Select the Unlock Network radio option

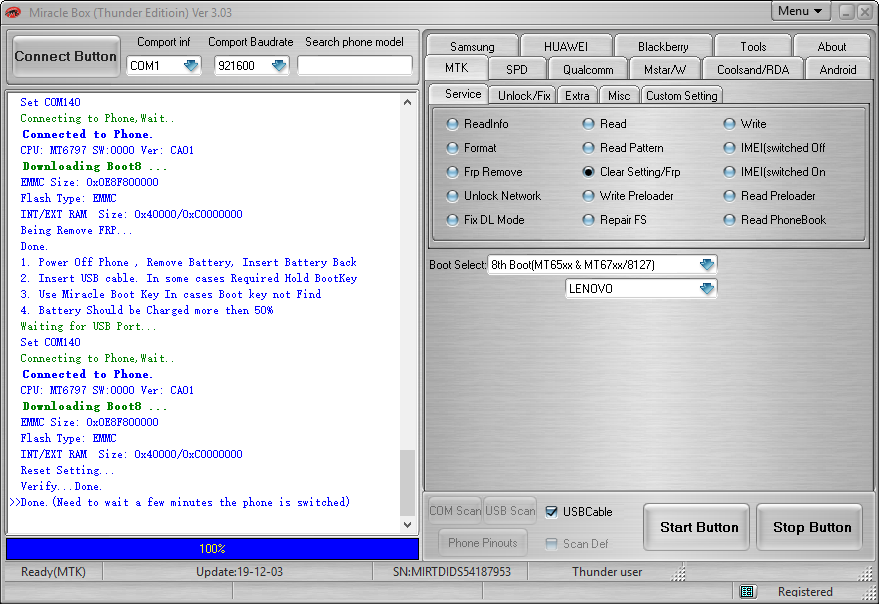pos(452,196)
